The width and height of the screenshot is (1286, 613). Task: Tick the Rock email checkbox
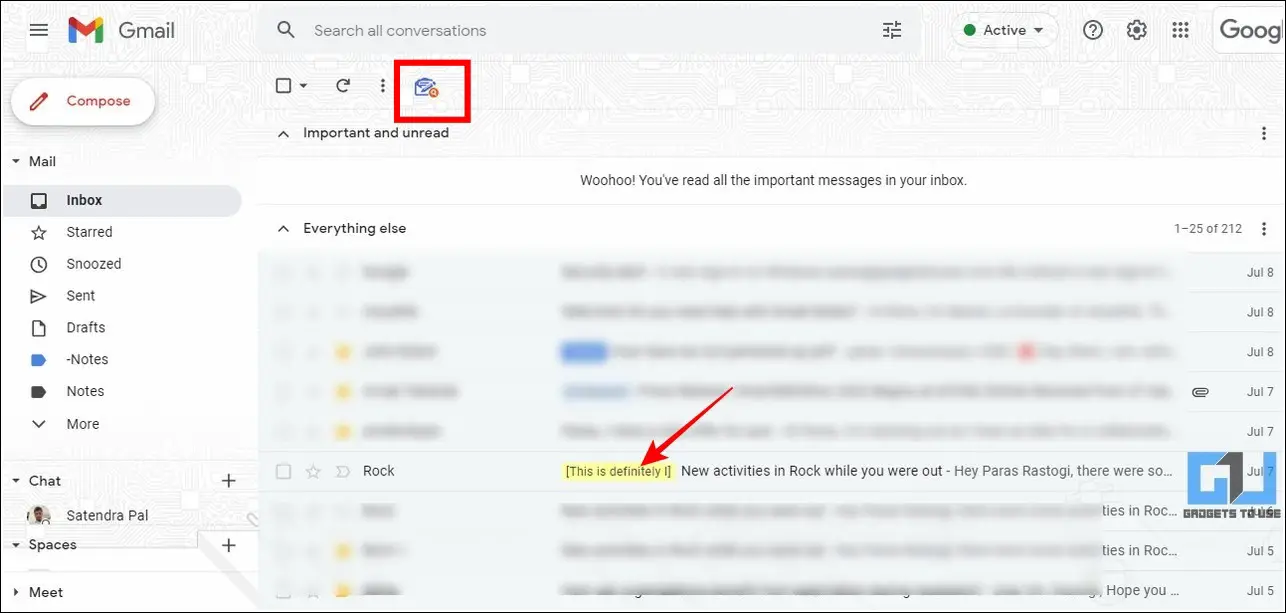click(283, 471)
